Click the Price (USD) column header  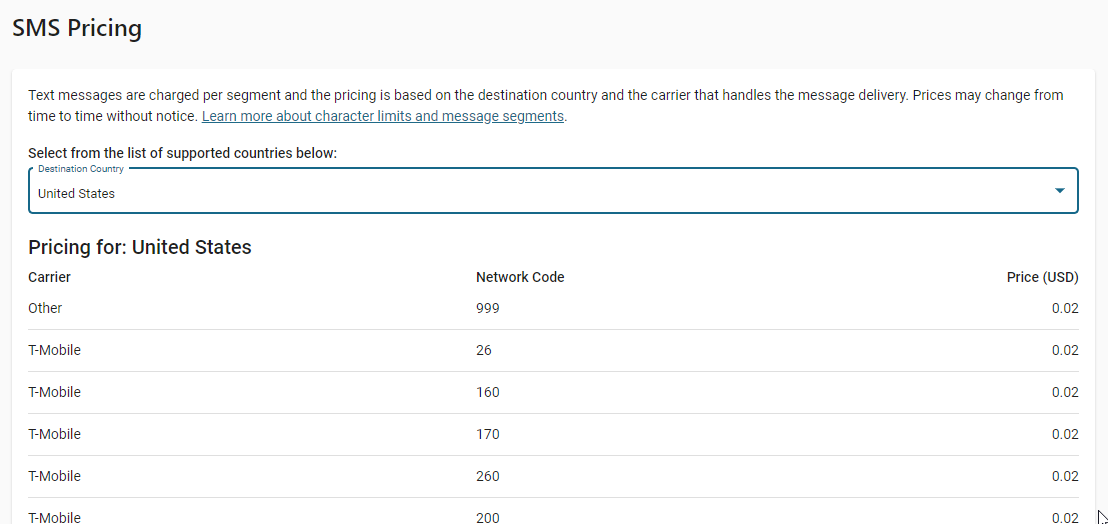coord(1042,278)
